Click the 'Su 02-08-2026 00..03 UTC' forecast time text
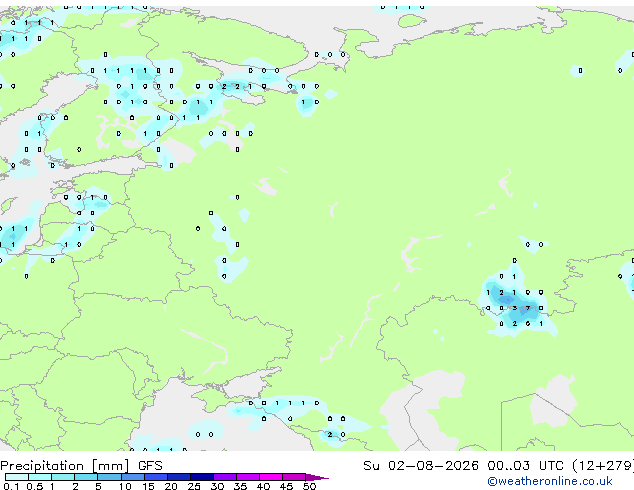 click(x=463, y=466)
